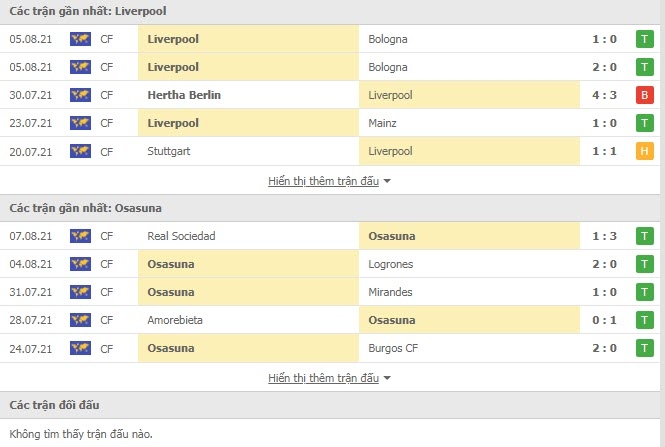665x447 pixels.
Task: Click the world flag icon on 07.08.21 row
Action: tap(81, 236)
